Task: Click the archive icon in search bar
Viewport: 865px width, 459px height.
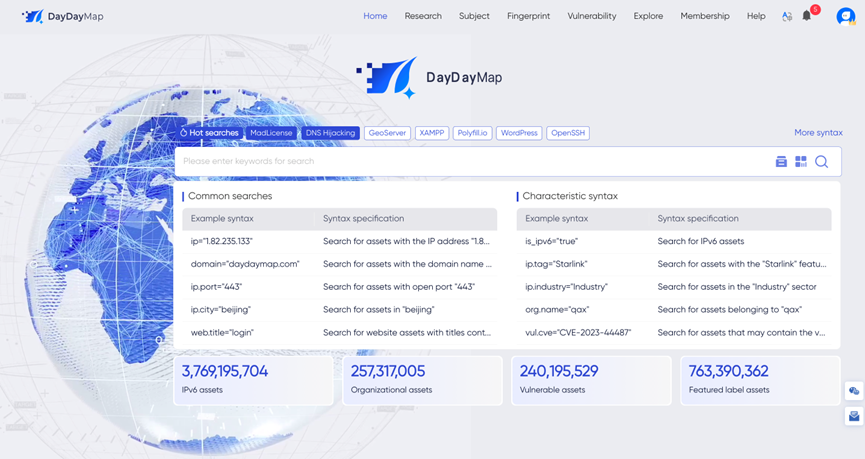Action: click(781, 161)
